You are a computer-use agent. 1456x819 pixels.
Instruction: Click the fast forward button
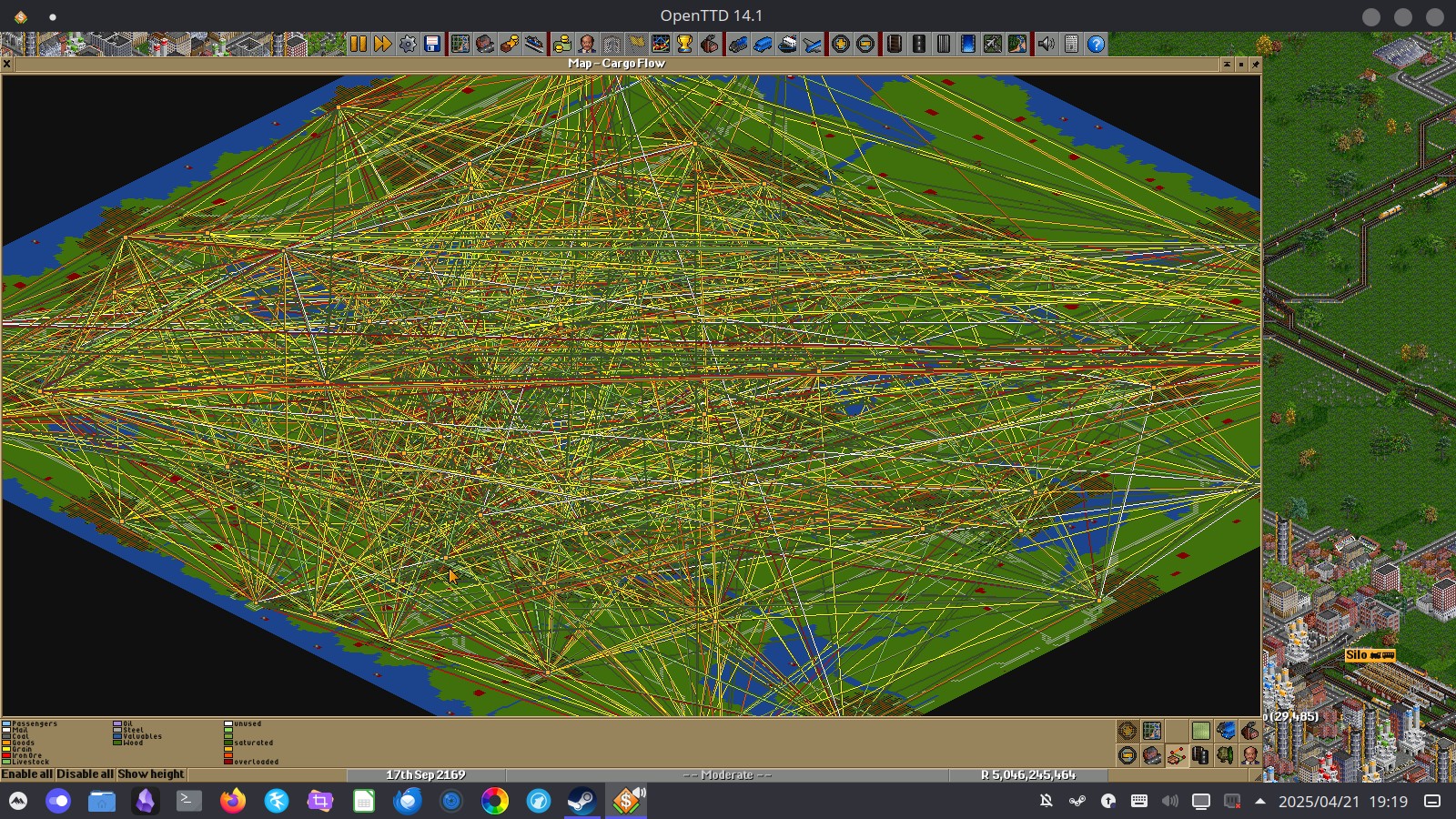coord(383,44)
